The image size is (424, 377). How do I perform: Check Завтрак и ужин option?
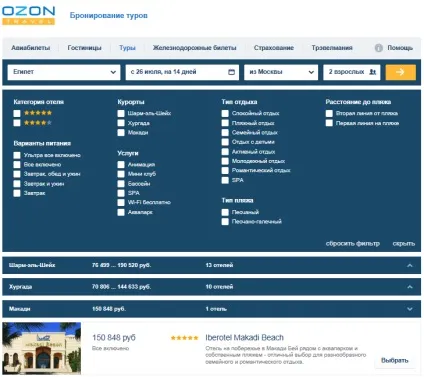pyautogui.click(x=17, y=184)
